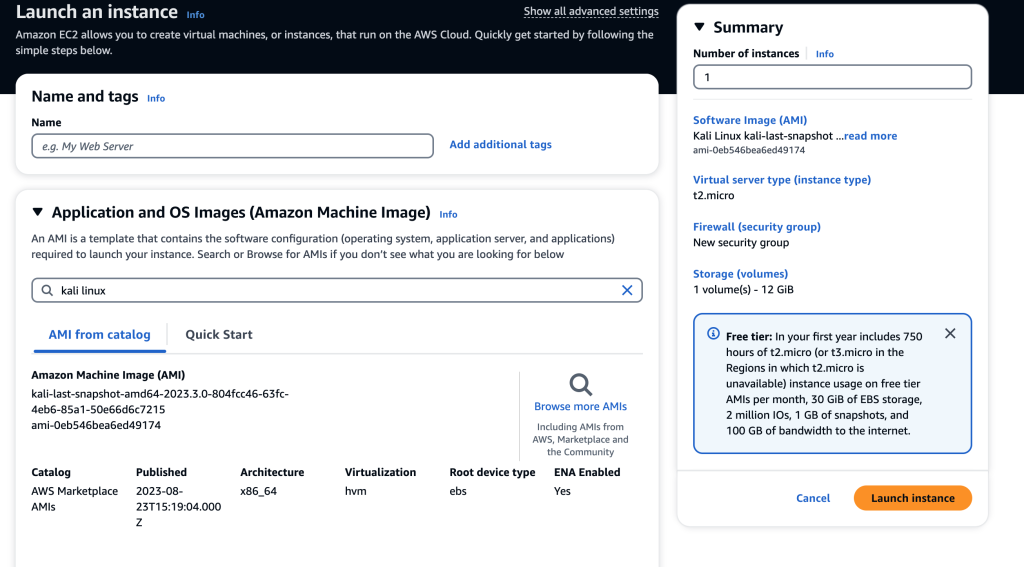1024x567 pixels.
Task: Click Yes under ENA Enabled
Action: 562,491
